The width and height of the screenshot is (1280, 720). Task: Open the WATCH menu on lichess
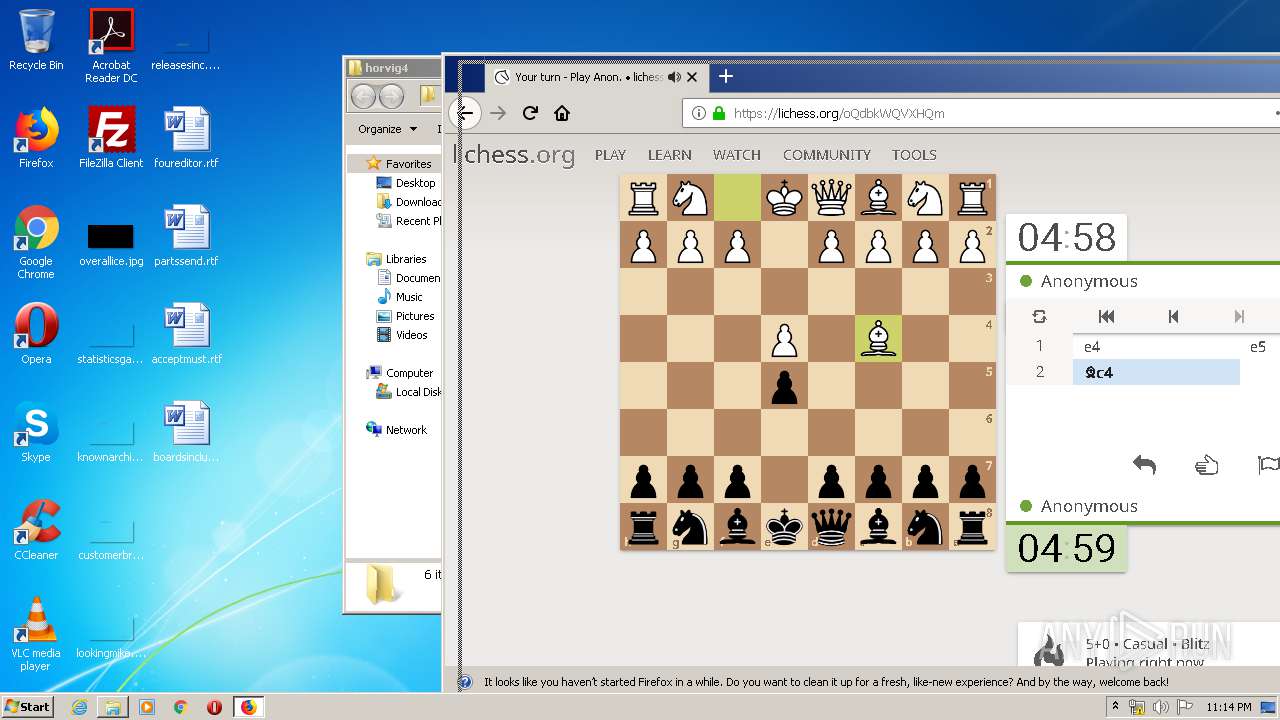[x=737, y=155]
